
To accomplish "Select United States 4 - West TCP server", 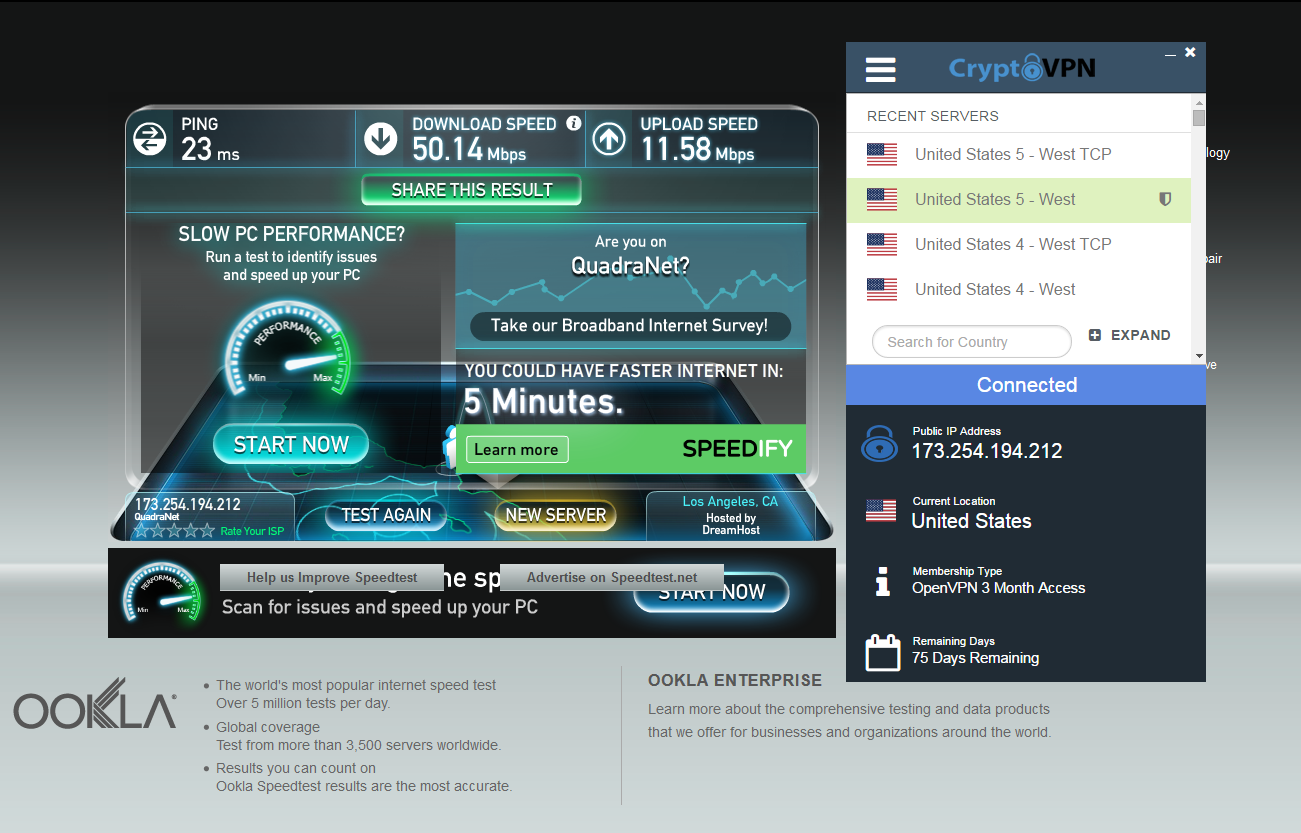I will (x=1018, y=244).
